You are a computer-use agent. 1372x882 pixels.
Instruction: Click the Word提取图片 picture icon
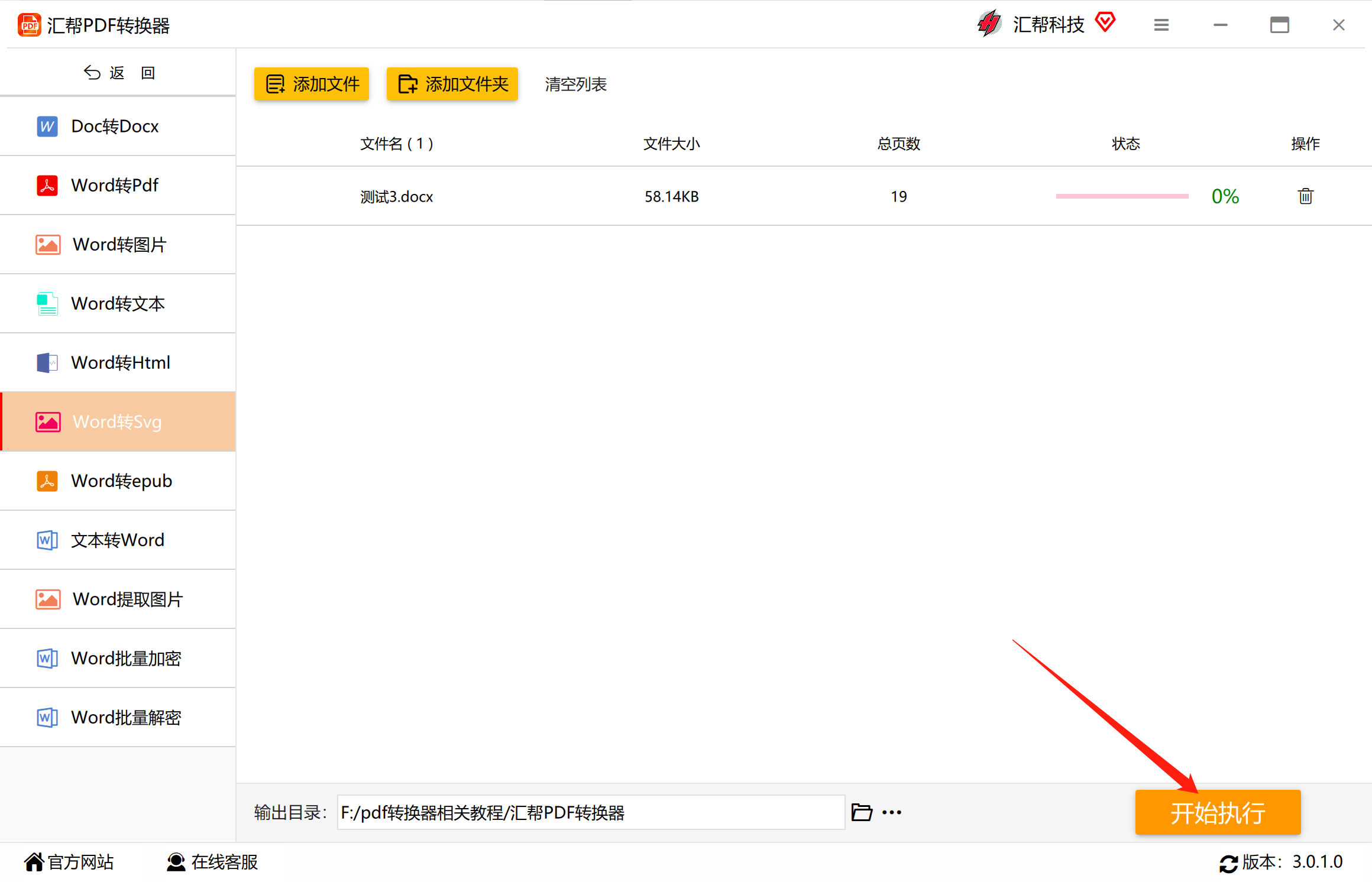pos(48,599)
